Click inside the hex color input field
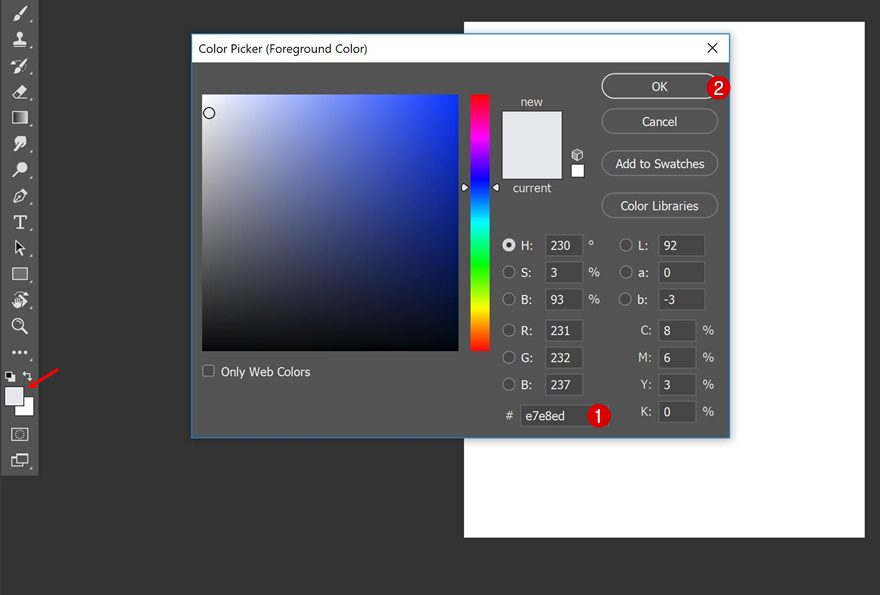 point(546,416)
